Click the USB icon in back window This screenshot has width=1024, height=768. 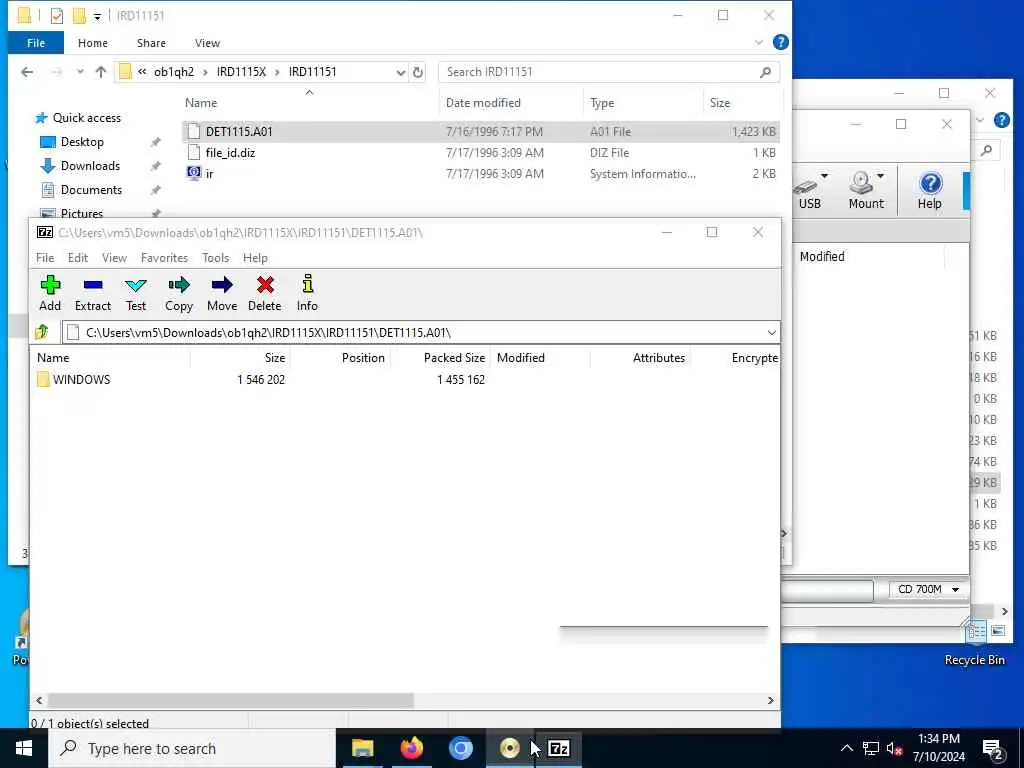pyautogui.click(x=809, y=191)
